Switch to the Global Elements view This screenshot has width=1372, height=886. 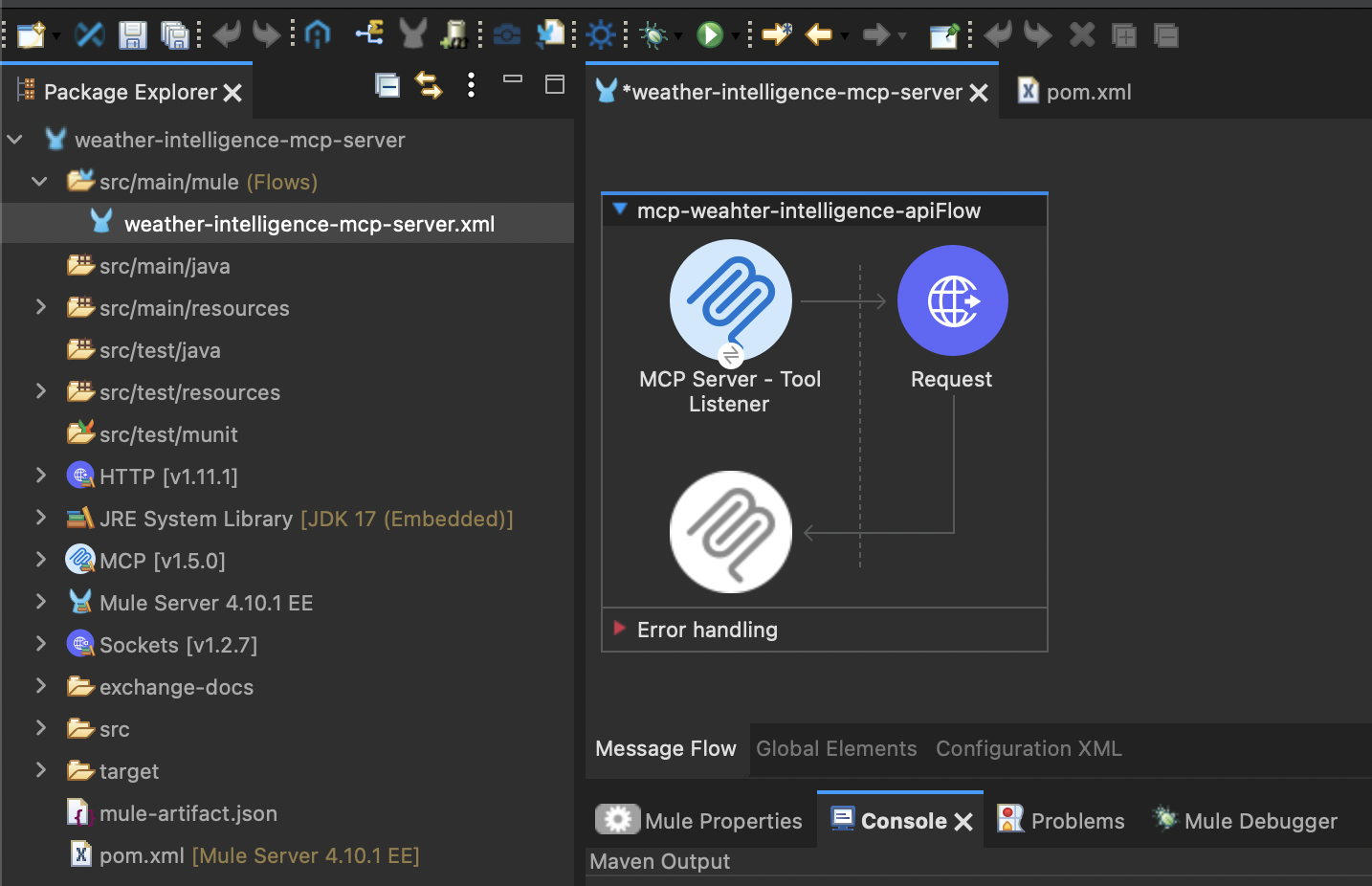coord(836,748)
